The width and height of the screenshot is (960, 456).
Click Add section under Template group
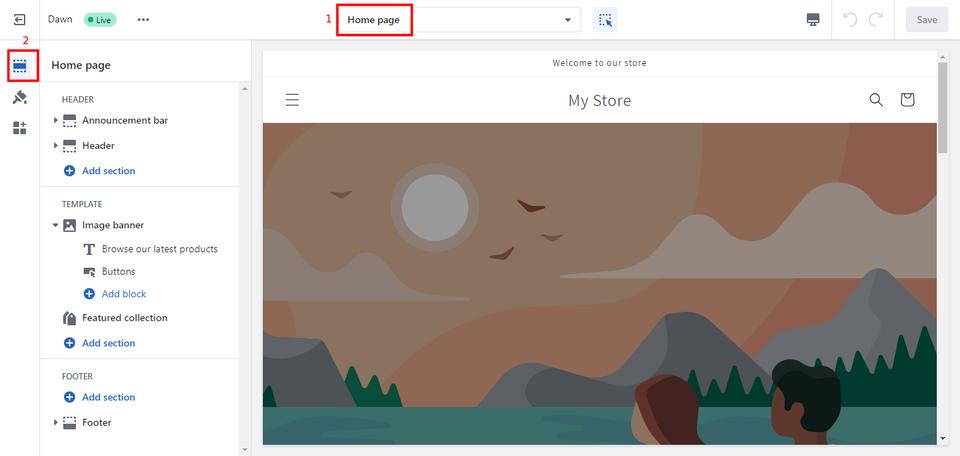pos(100,343)
